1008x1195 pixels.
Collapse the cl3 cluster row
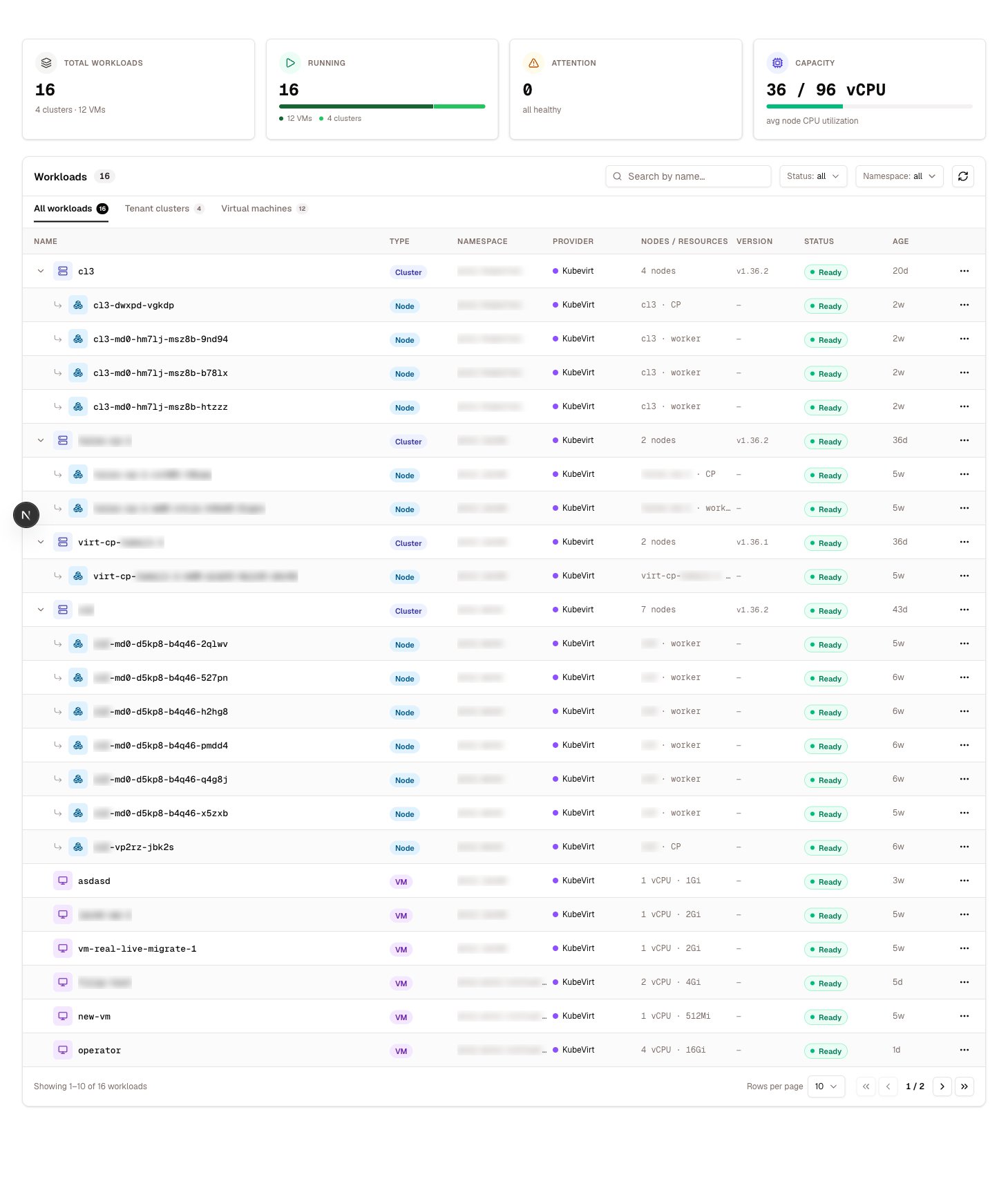(41, 271)
